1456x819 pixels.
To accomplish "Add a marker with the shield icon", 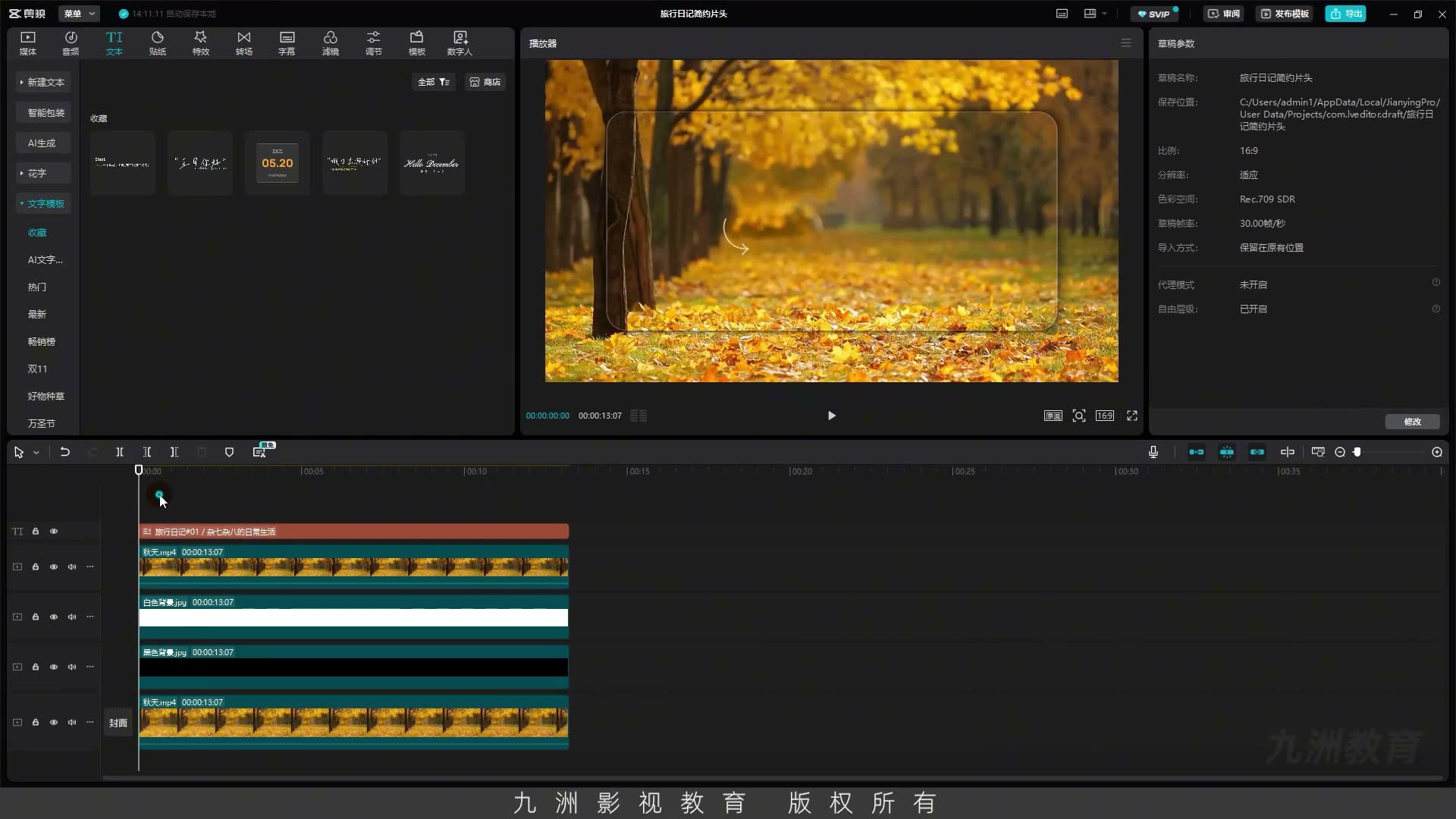I will coord(229,452).
